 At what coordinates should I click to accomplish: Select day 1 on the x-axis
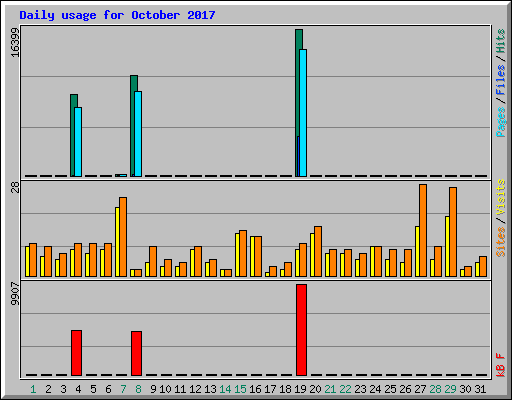click(x=33, y=389)
